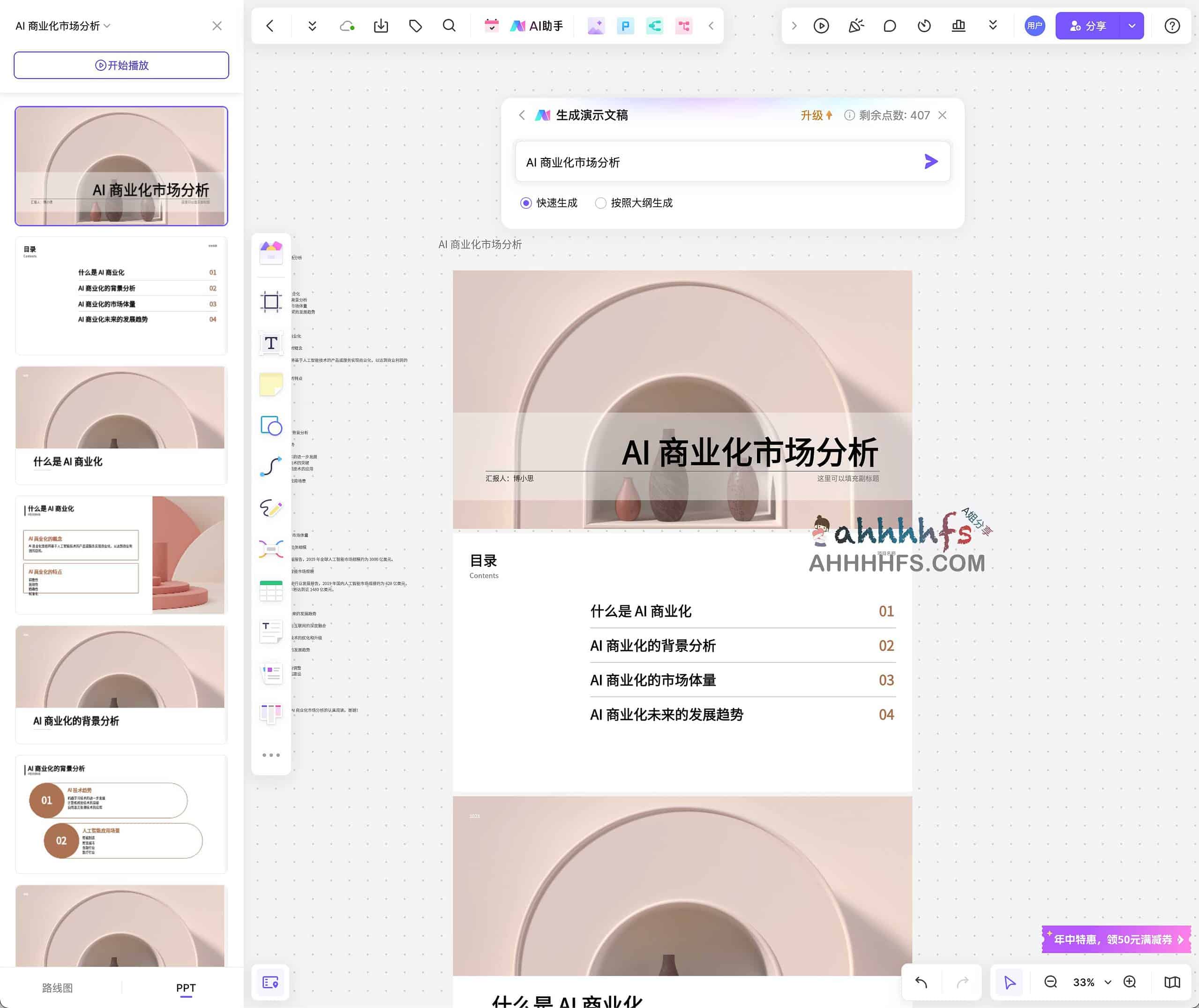Open the shapes tool

pyautogui.click(x=271, y=426)
